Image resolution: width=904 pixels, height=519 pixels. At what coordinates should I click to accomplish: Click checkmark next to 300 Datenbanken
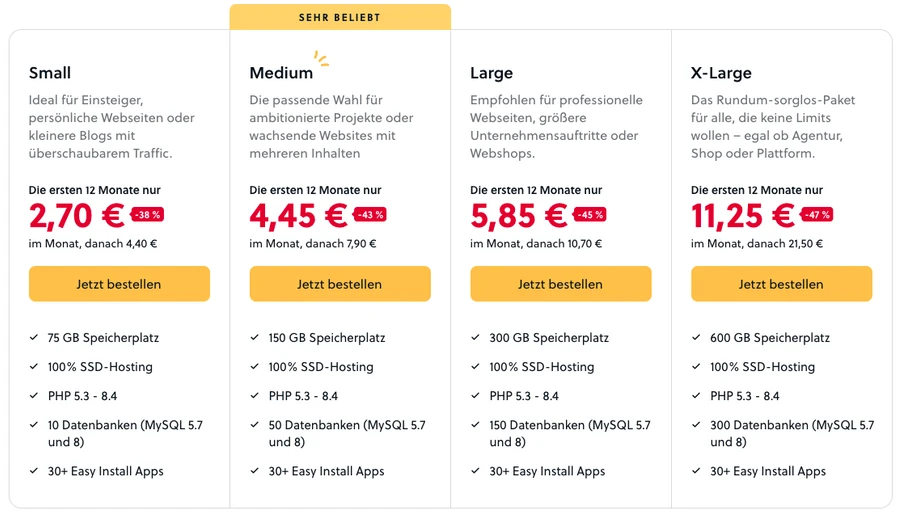tap(696, 425)
